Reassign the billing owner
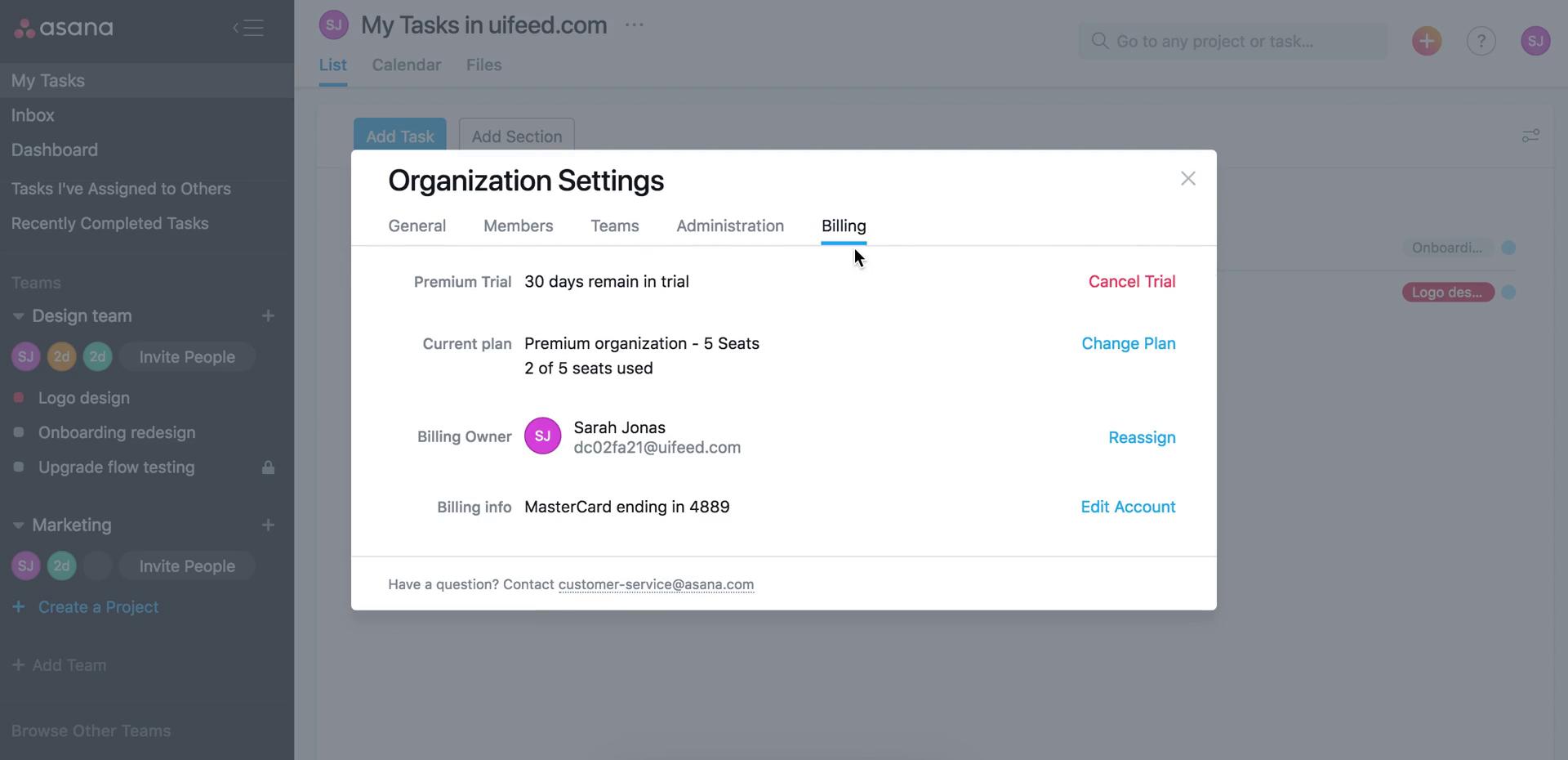 point(1142,438)
